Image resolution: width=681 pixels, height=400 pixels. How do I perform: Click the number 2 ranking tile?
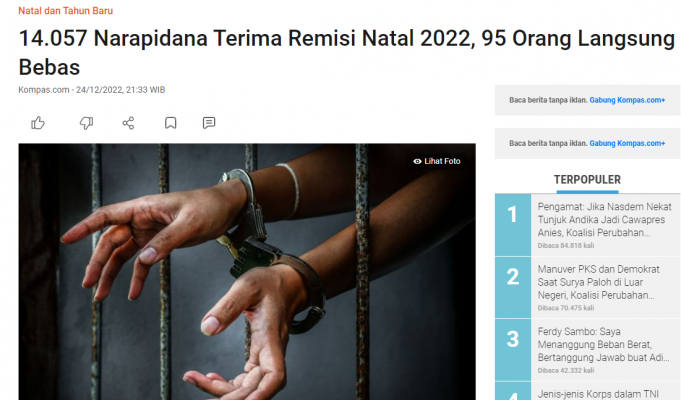click(x=512, y=287)
